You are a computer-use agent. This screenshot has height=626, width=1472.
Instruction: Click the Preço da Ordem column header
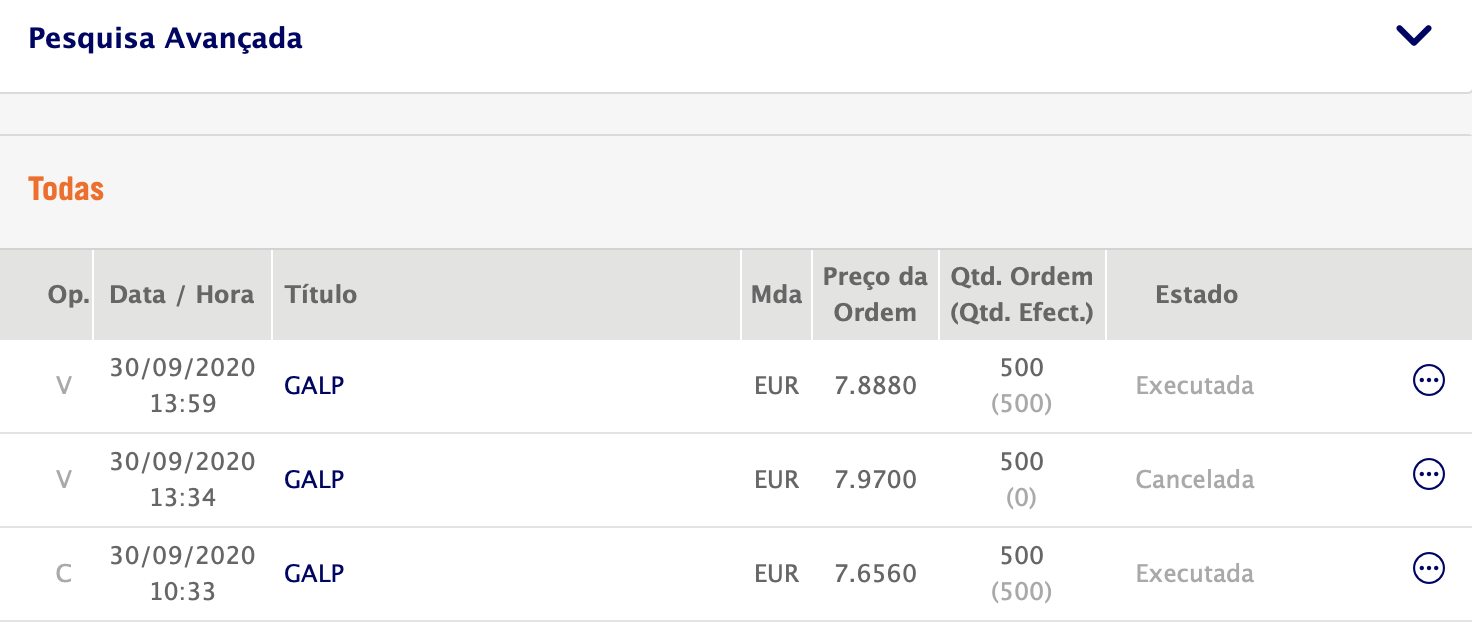(x=875, y=295)
